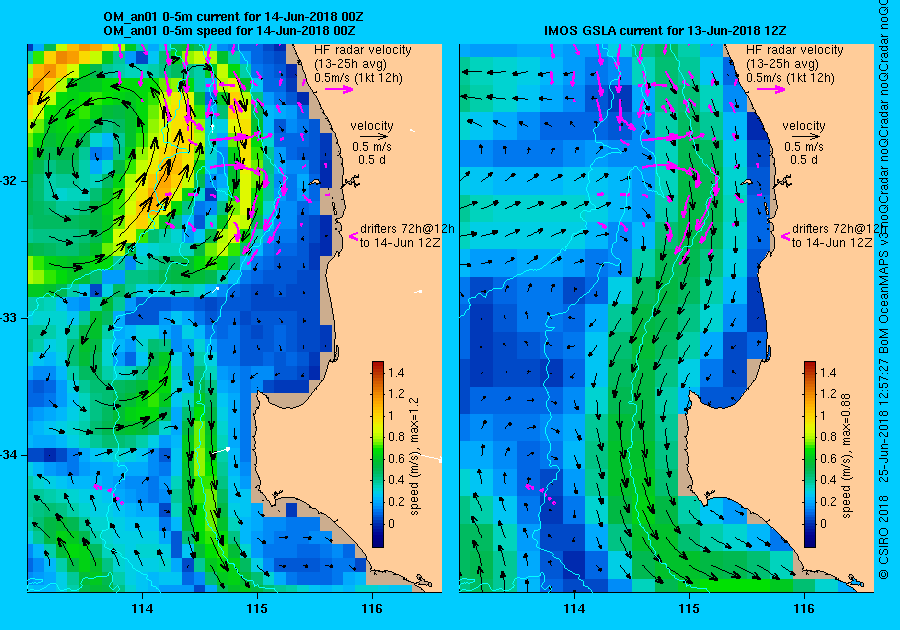The width and height of the screenshot is (900, 630).
Task: Click the '116' longitude label under right map
Action: click(x=804, y=609)
